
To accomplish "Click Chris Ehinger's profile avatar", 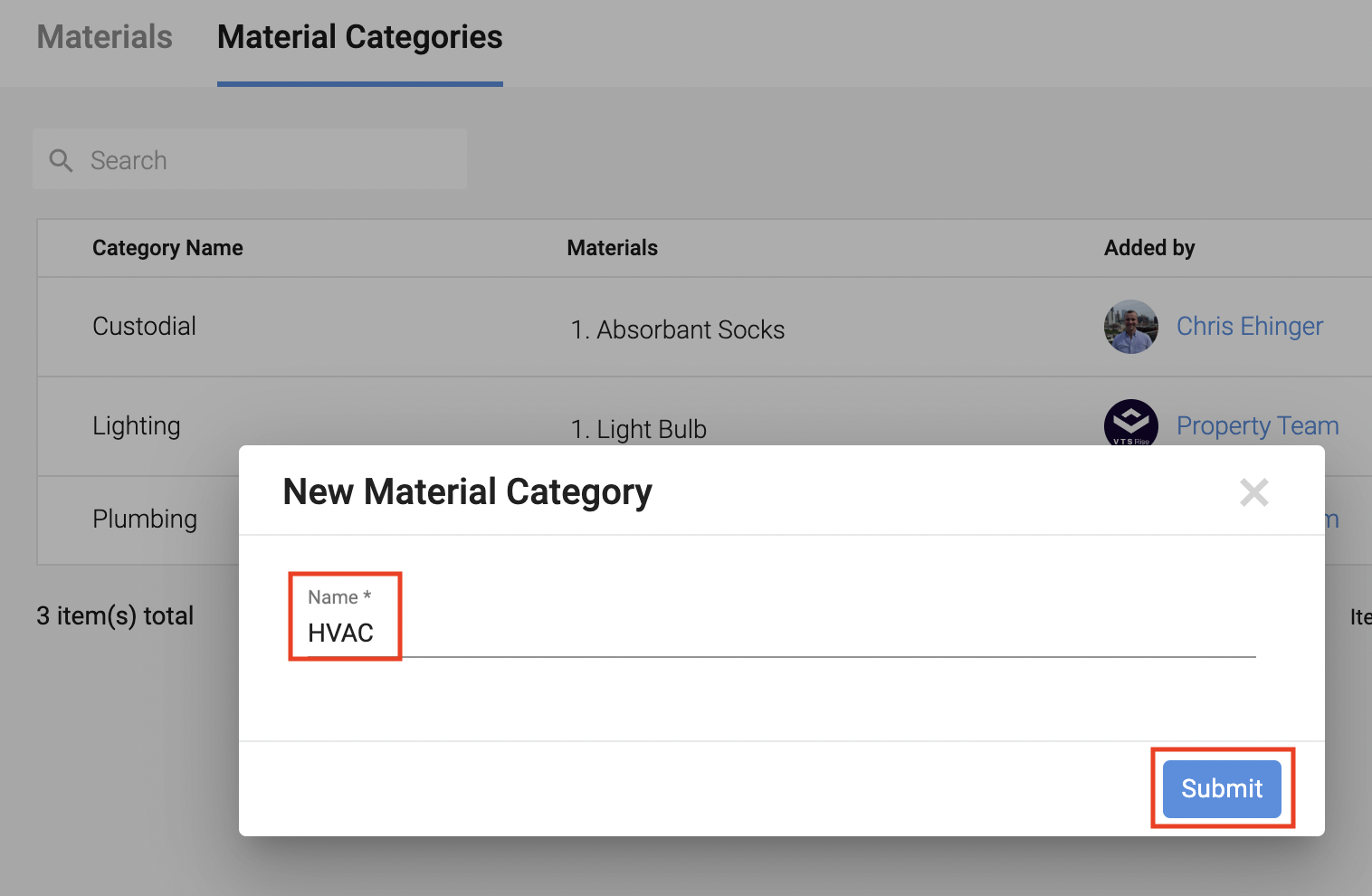I will pyautogui.click(x=1130, y=327).
